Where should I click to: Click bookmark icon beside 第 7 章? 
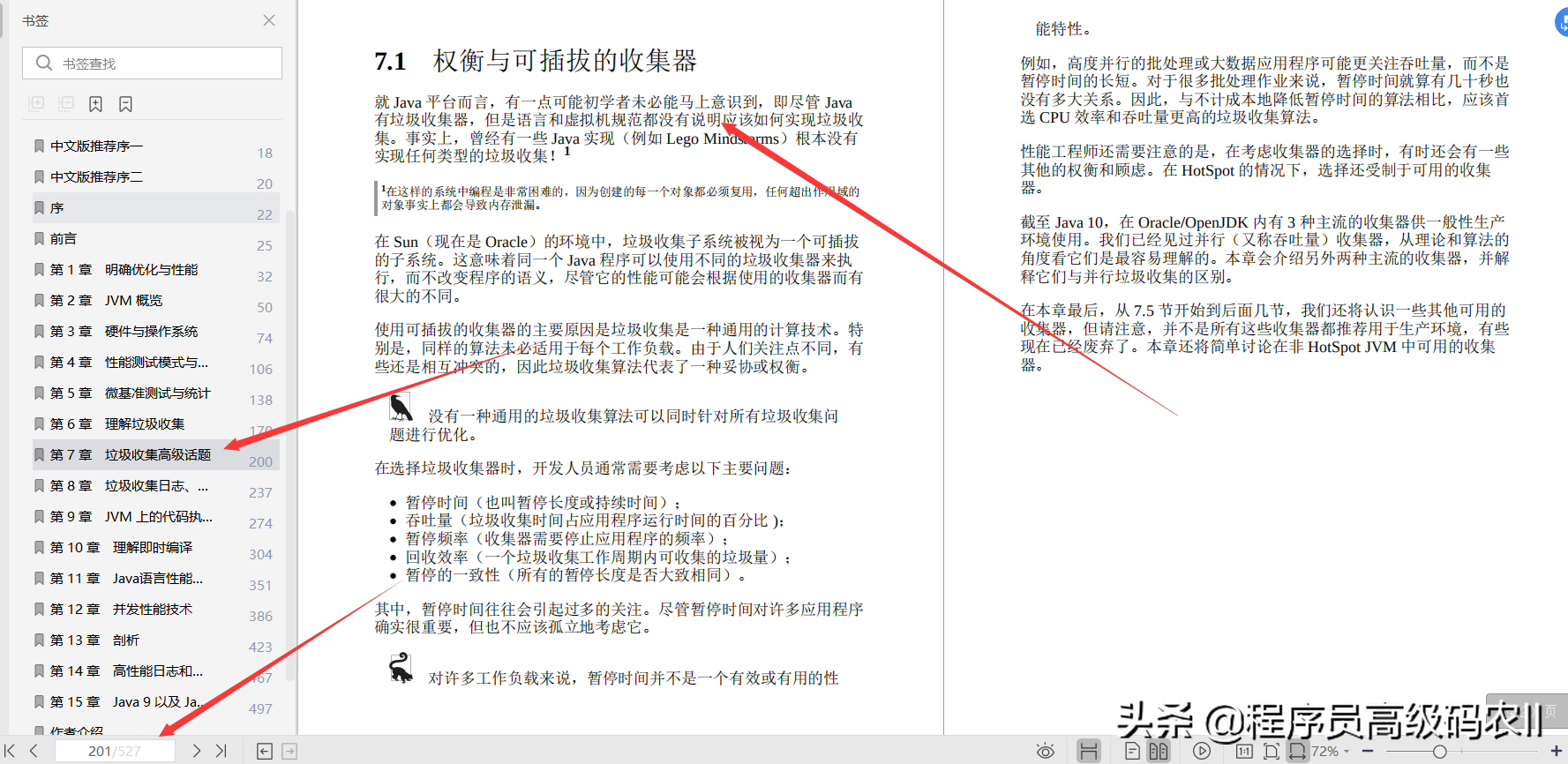click(39, 454)
